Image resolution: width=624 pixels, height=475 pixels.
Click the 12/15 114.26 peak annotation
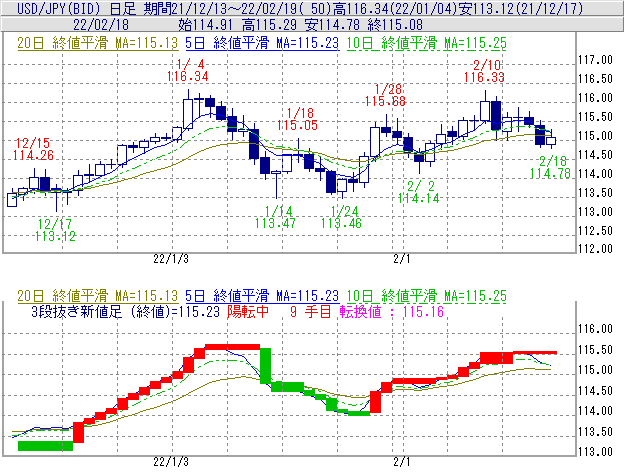(x=33, y=149)
